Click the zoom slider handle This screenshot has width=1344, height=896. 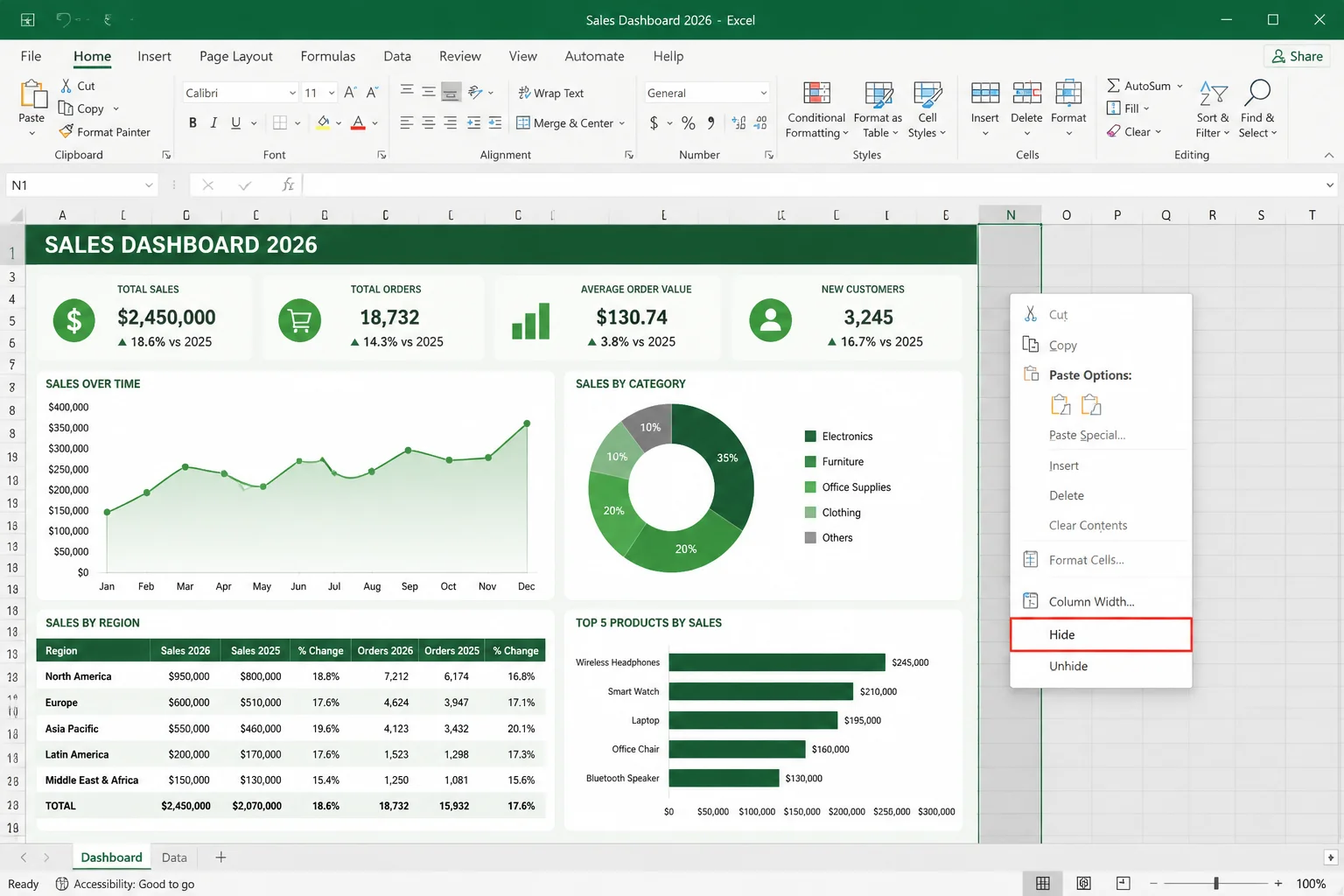[1216, 884]
